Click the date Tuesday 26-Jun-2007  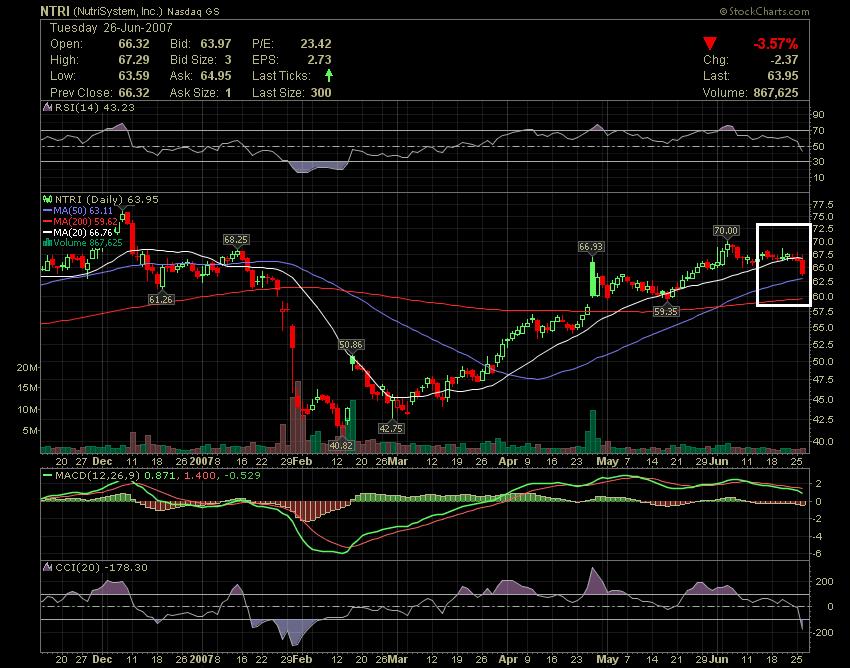[111, 28]
